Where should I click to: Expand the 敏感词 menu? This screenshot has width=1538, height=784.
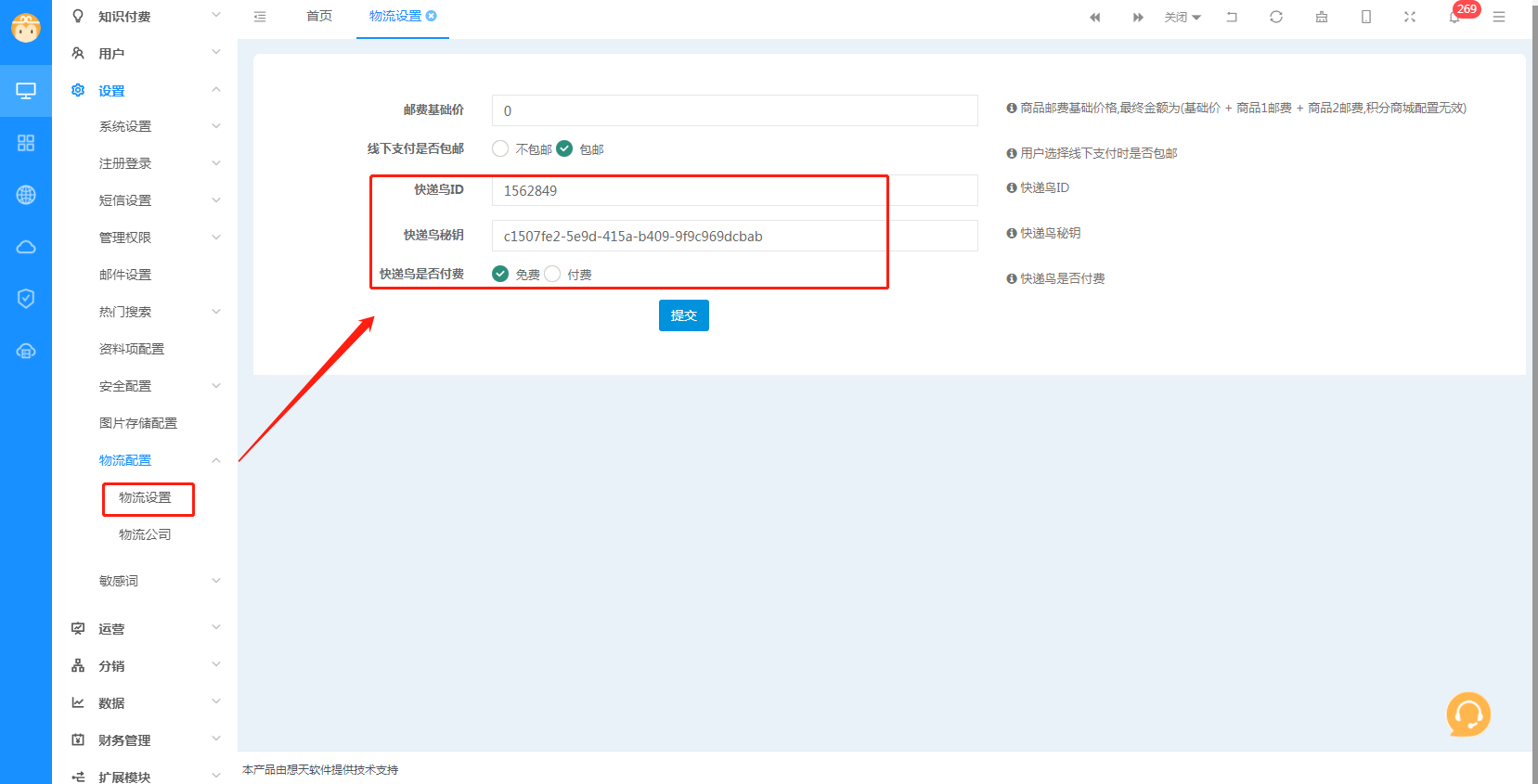tap(216, 581)
